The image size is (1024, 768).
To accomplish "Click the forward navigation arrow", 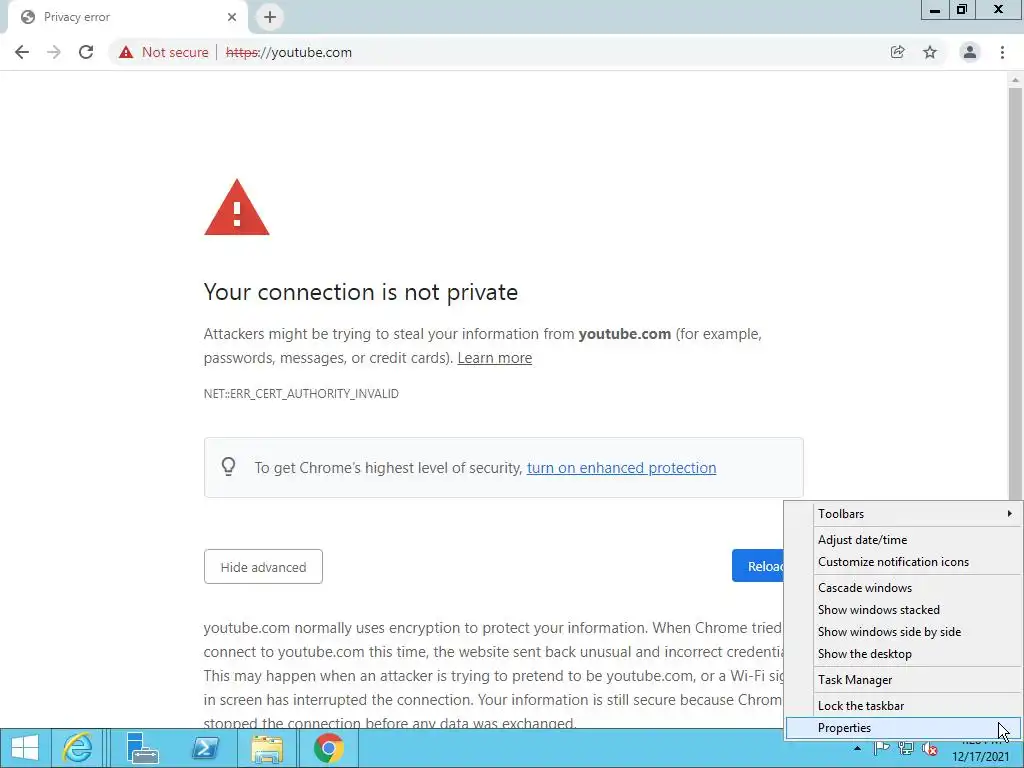I will click(x=54, y=52).
